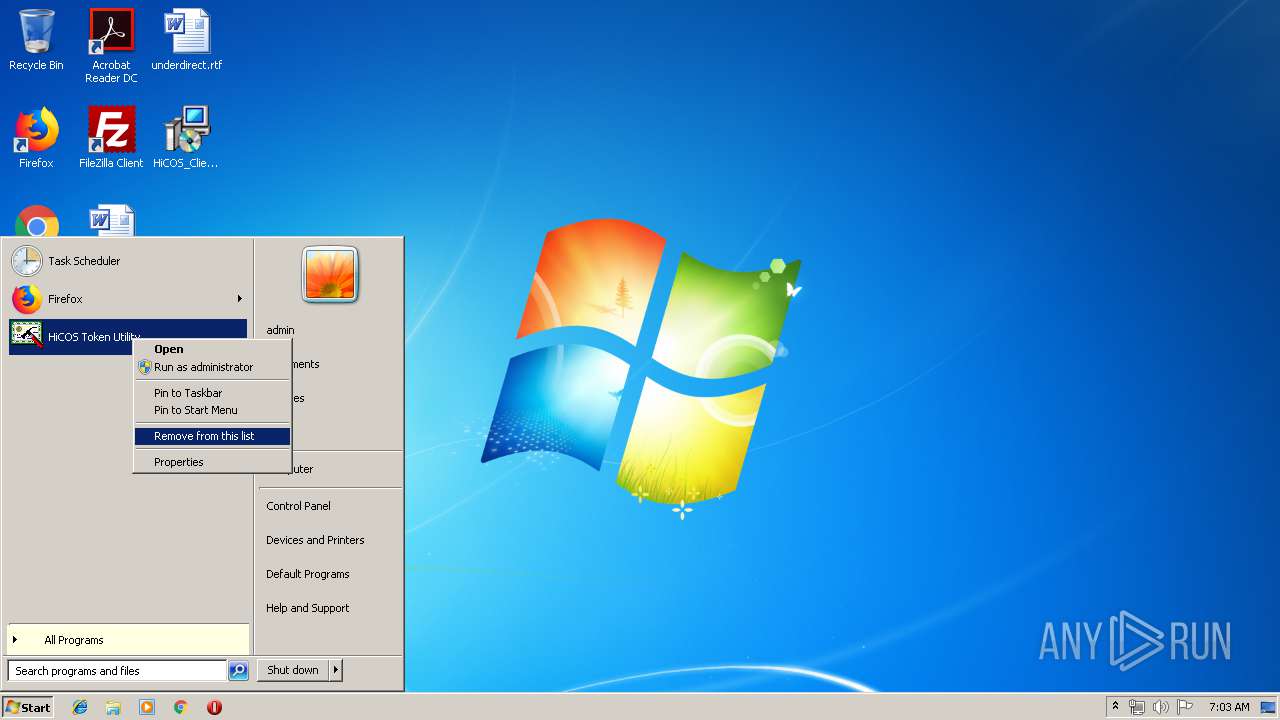Open Chrome from taskbar
This screenshot has height=720, width=1280.
(180, 707)
